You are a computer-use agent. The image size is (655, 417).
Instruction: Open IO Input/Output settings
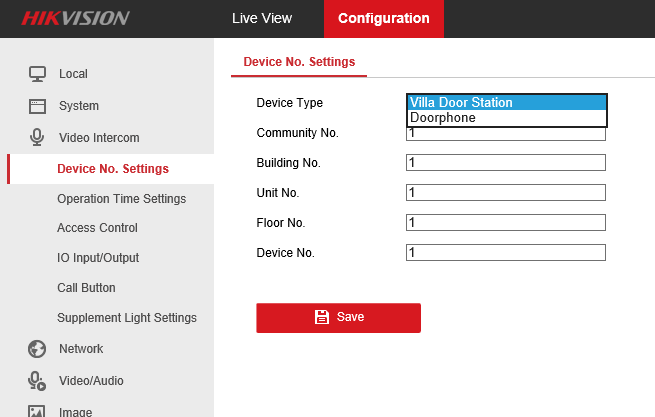click(98, 258)
